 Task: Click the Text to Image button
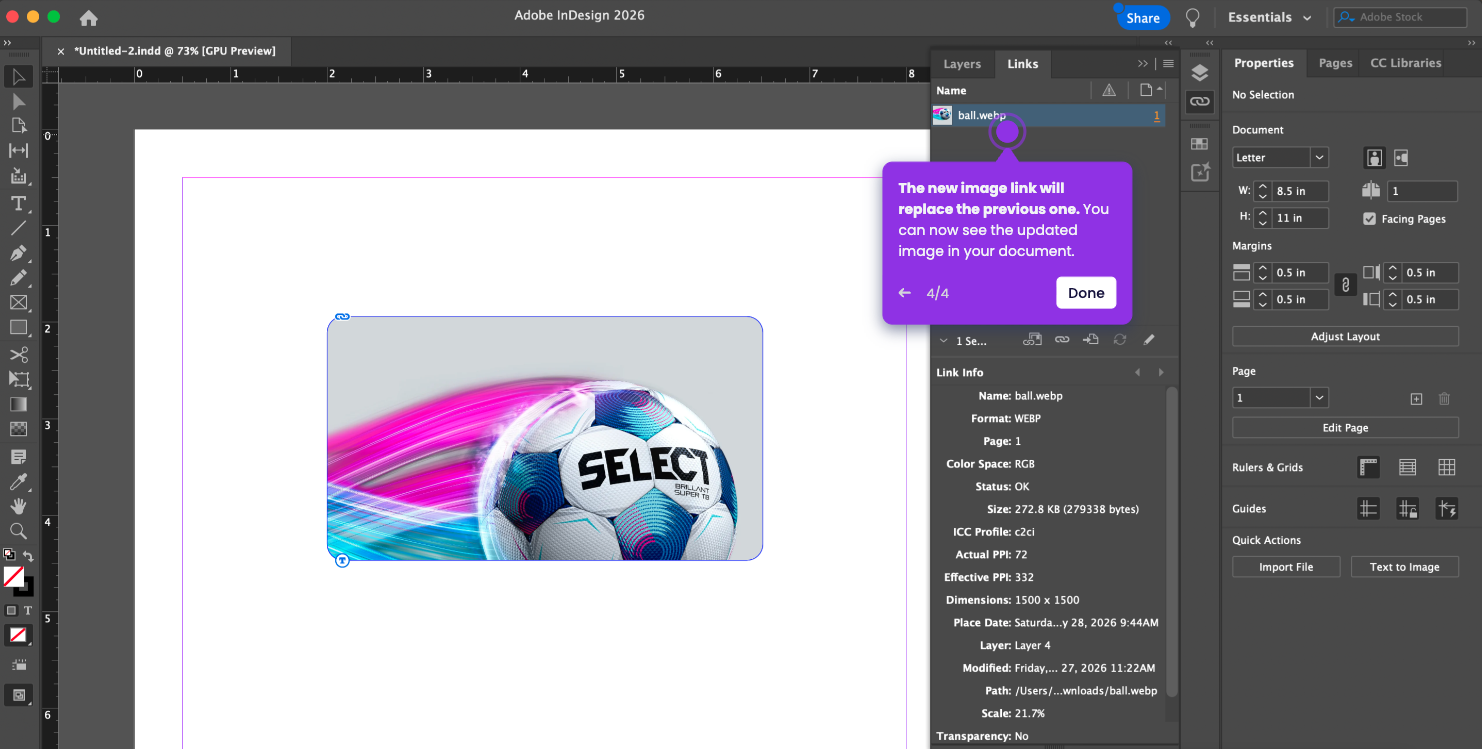(x=1405, y=567)
